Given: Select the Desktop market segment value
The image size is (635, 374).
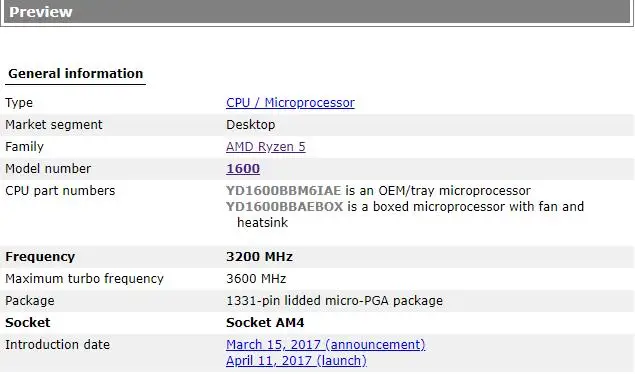Looking at the screenshot, I should 250,125.
